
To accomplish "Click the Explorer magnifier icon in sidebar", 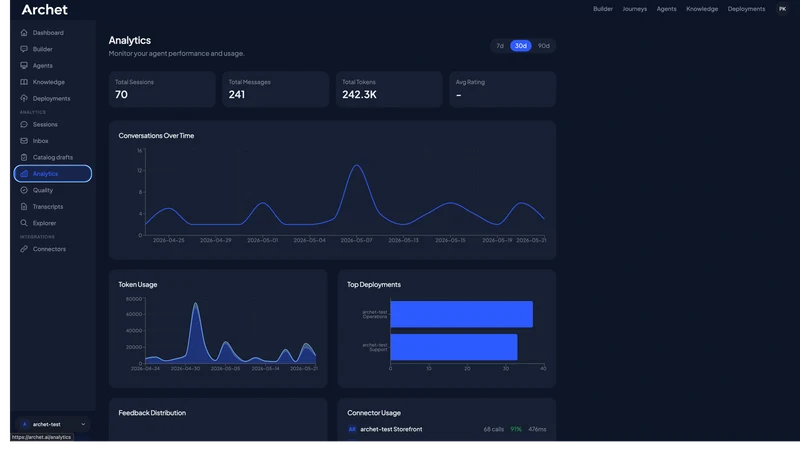I will tap(24, 223).
